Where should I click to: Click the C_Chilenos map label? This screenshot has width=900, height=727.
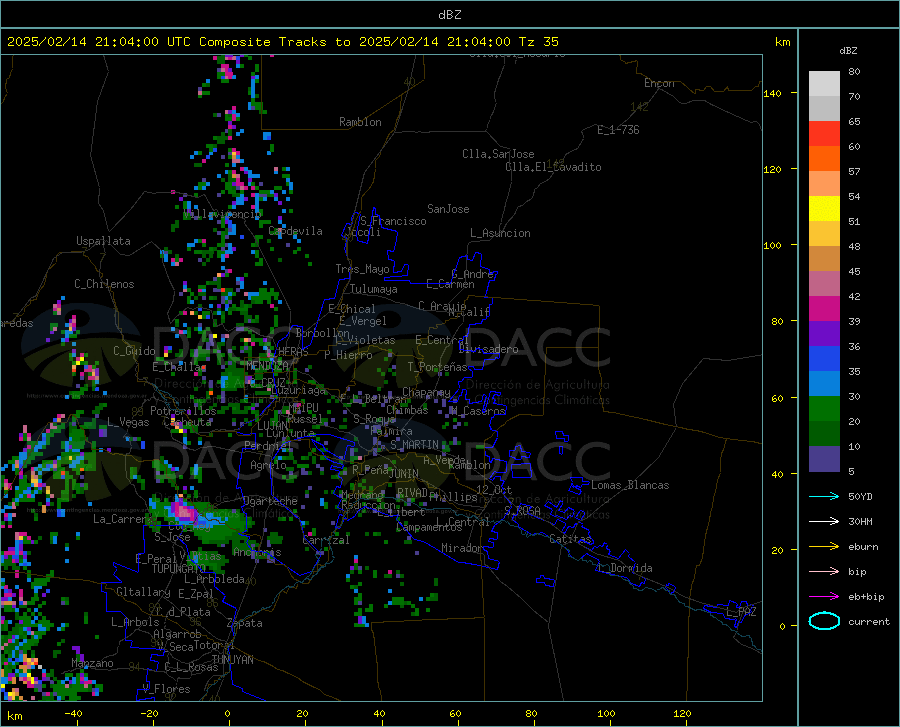[x=104, y=284]
